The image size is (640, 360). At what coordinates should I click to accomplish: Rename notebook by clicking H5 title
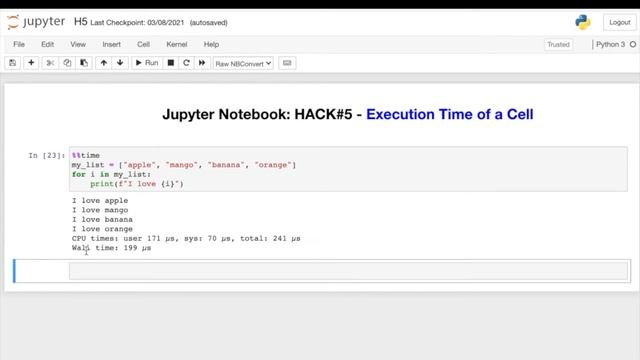point(80,22)
